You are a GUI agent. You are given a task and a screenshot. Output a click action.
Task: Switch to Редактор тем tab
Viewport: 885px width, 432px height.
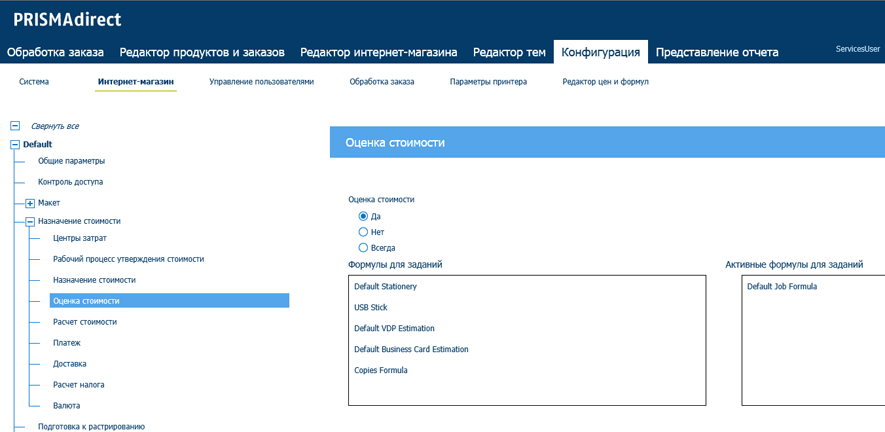(x=509, y=53)
